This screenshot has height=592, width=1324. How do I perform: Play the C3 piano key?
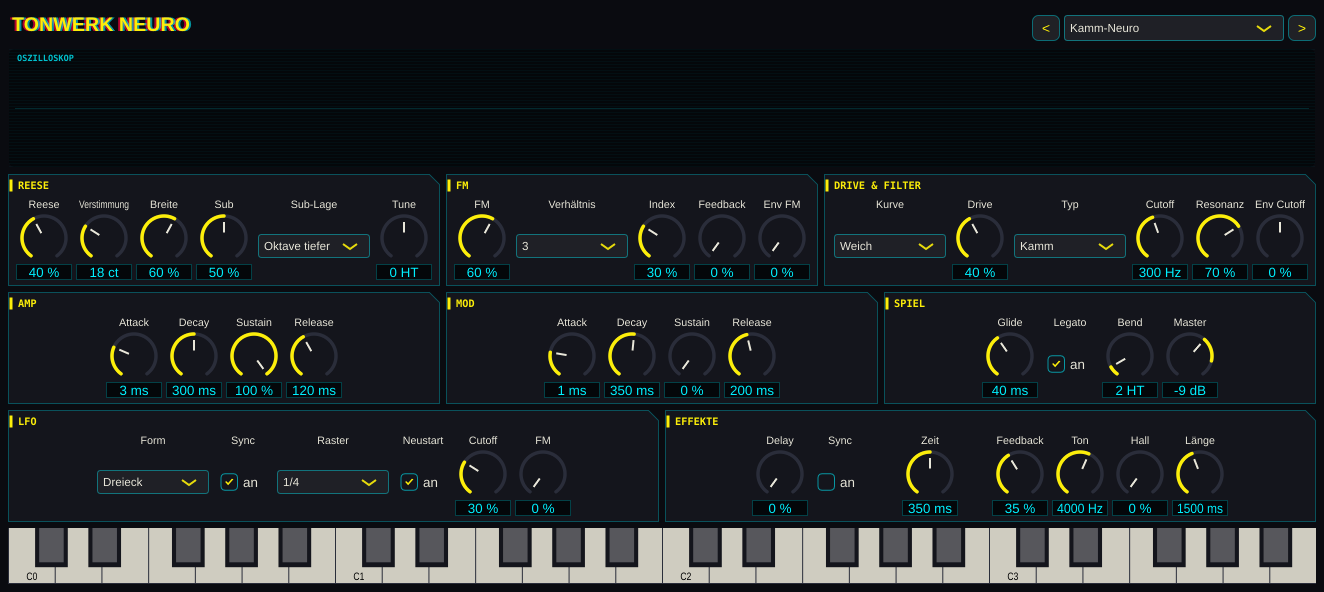(x=1013, y=574)
